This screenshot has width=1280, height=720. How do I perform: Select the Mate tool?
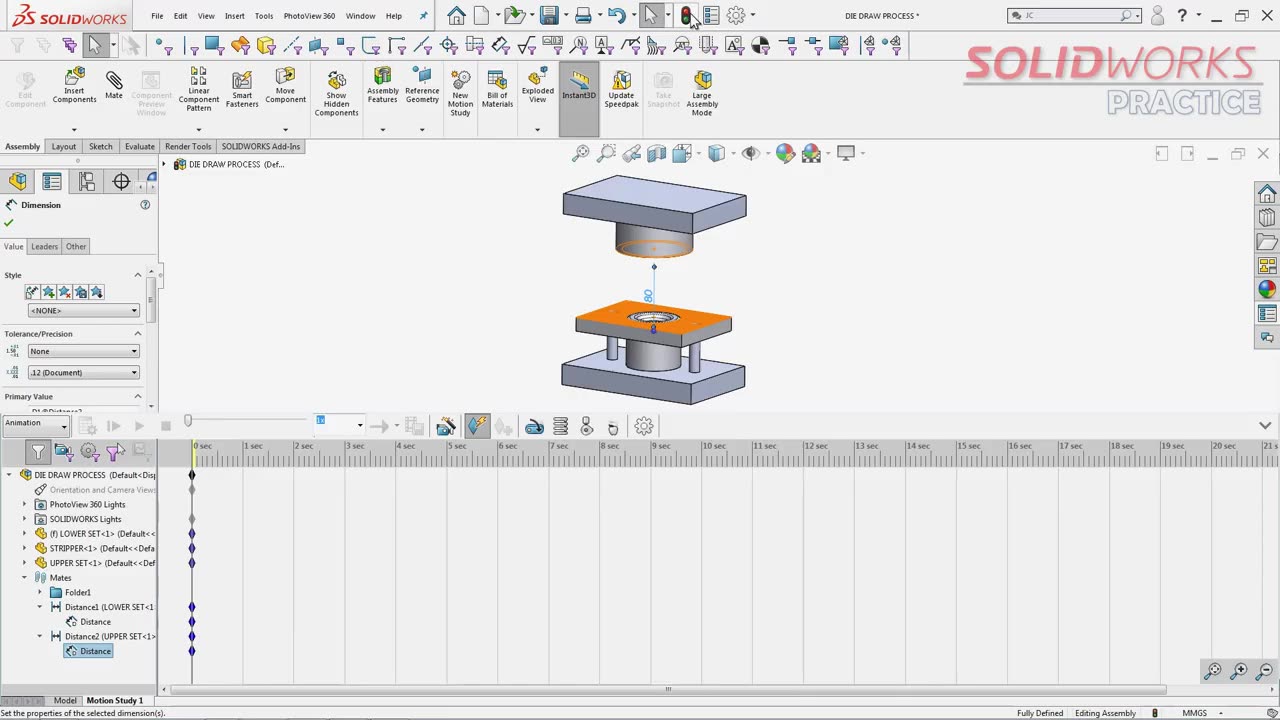pyautogui.click(x=114, y=86)
